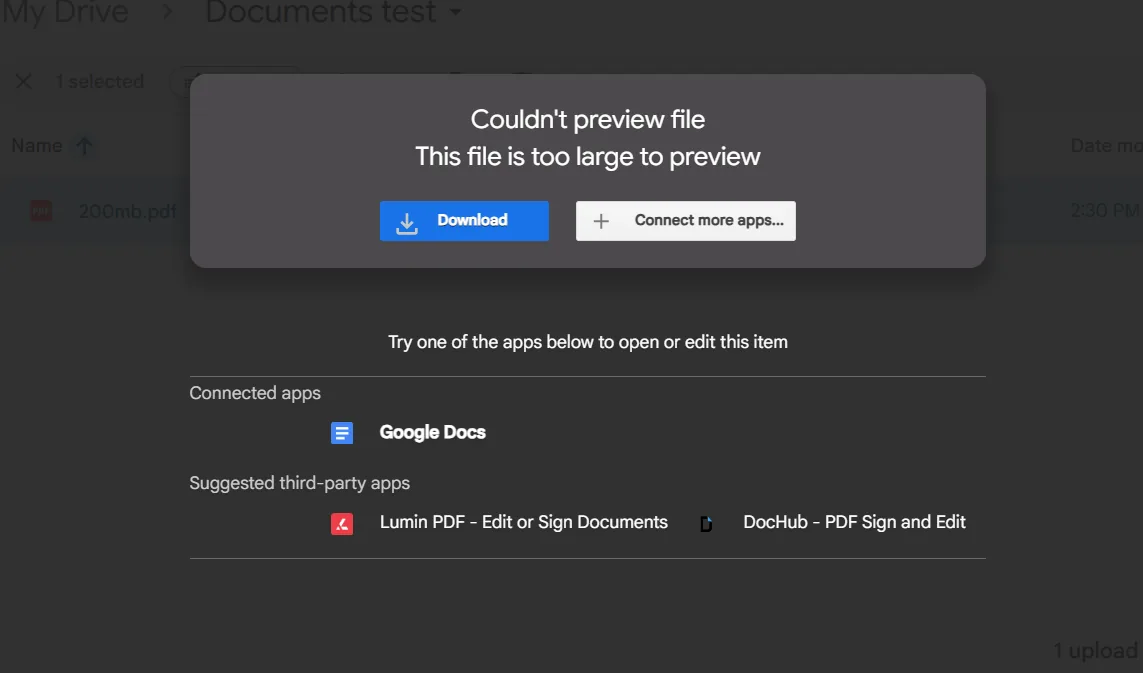The width and height of the screenshot is (1143, 673).
Task: Click the 'Connected apps' label
Action: pos(255,393)
